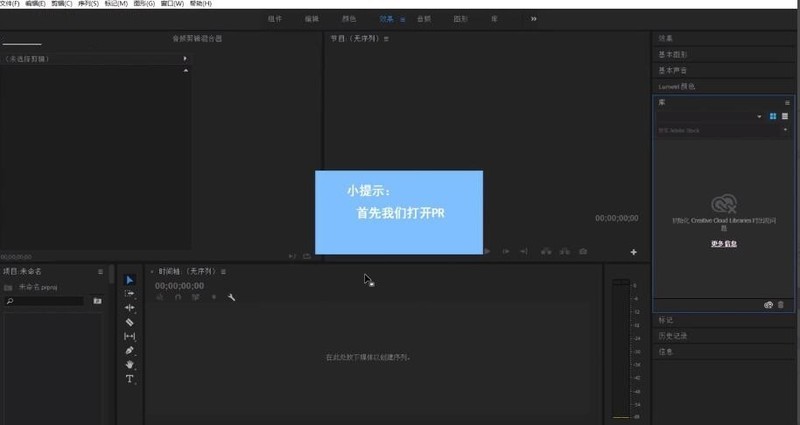Select the 音频剪辑混合器 panel tab
This screenshot has width=800, height=425.
(197, 38)
